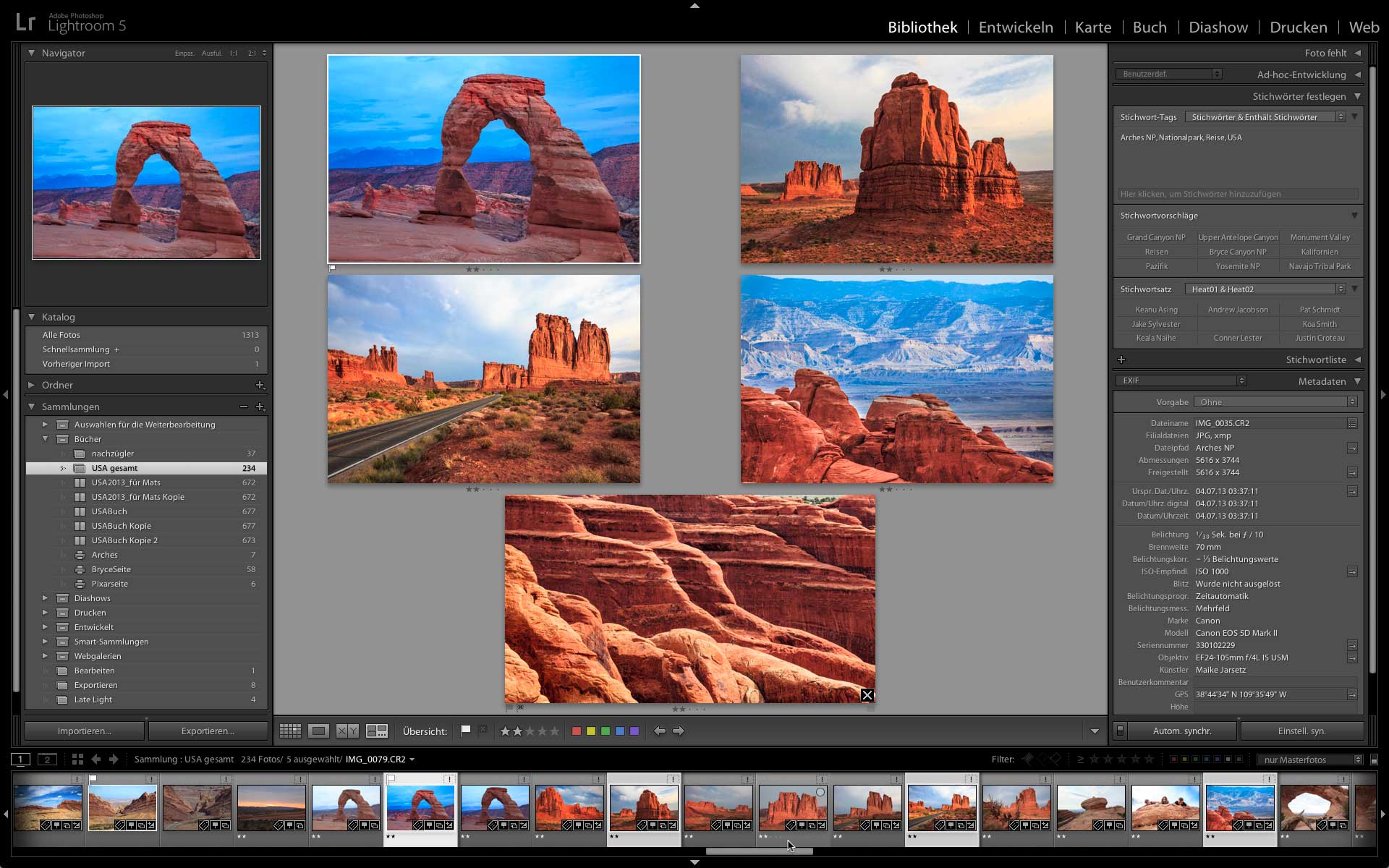The image size is (1389, 868).
Task: Click the next photo arrow in toolbar
Action: point(679,731)
